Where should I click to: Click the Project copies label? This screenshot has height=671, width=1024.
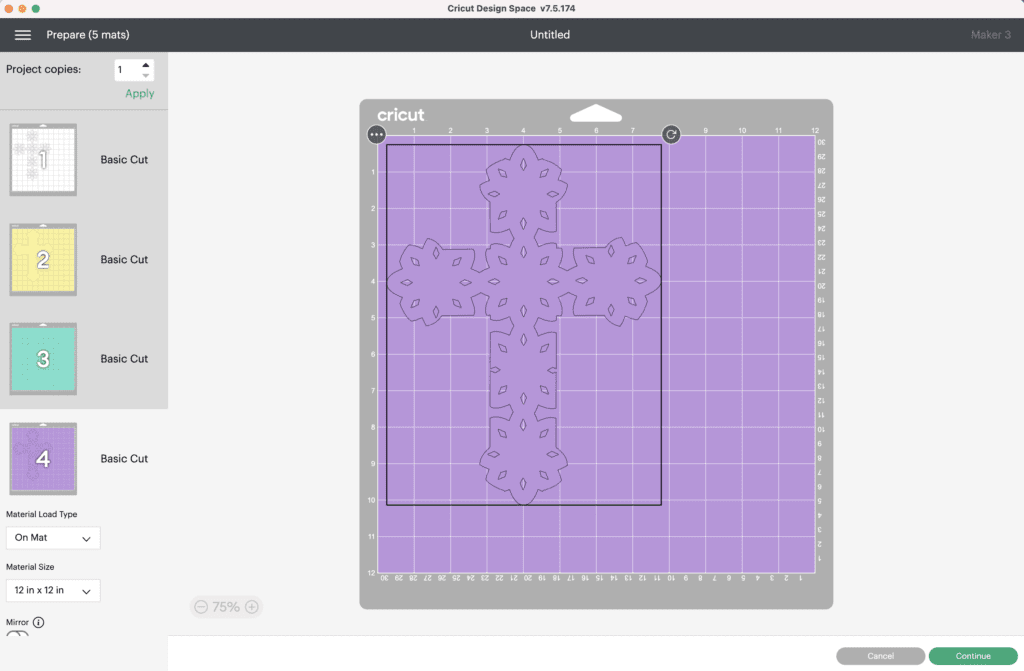coord(44,69)
